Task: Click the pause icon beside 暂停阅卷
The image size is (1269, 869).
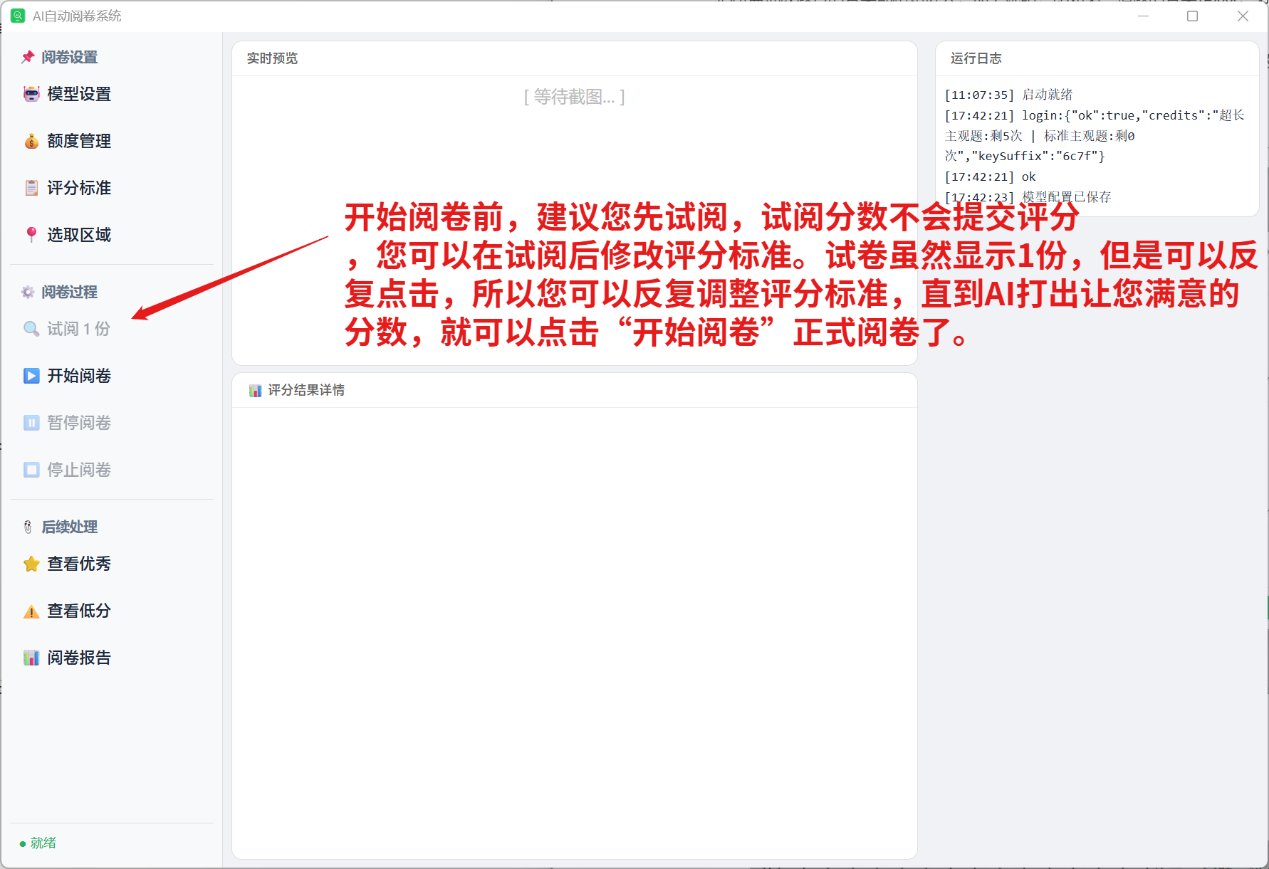Action: [x=31, y=423]
